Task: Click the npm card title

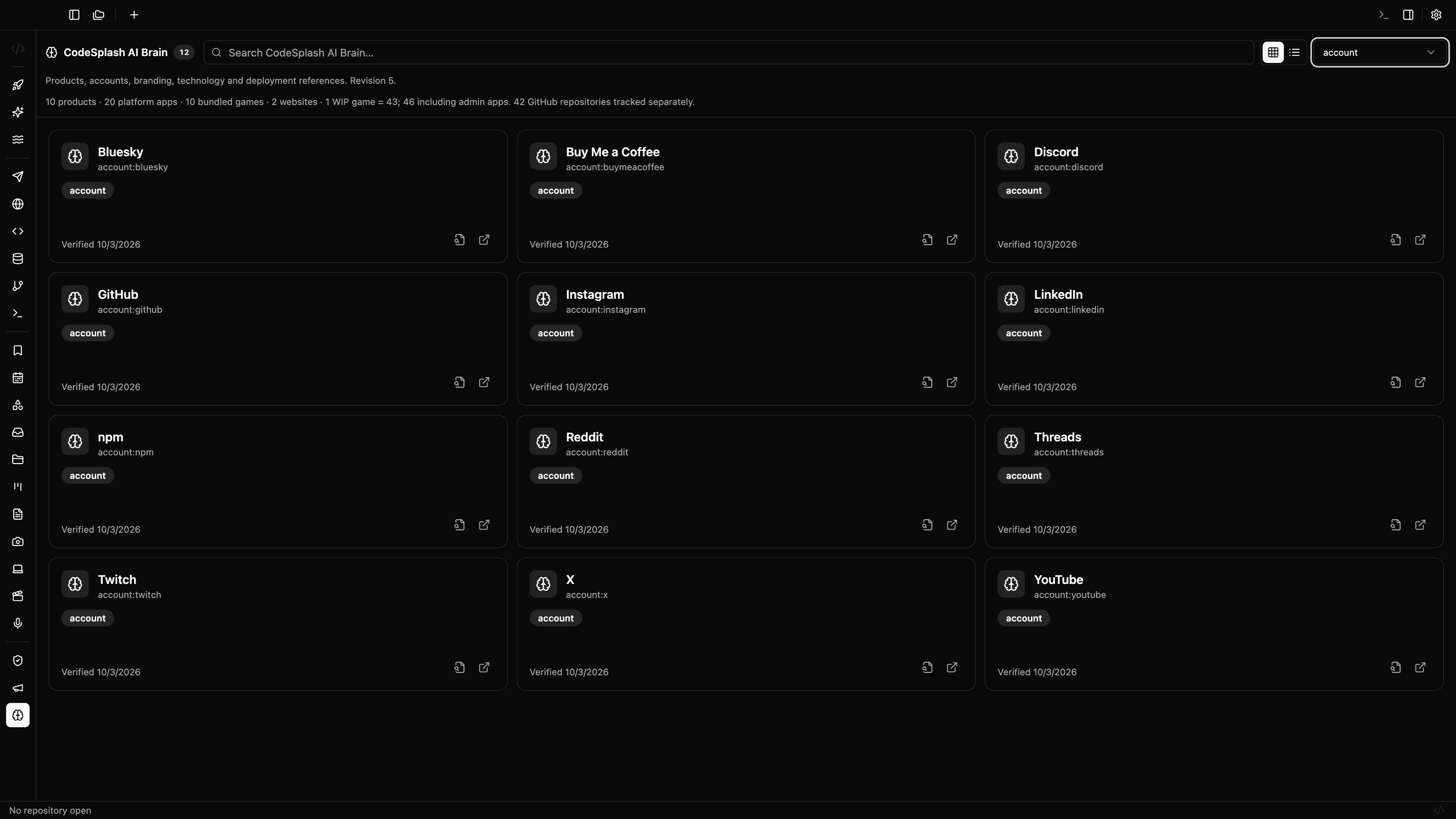Action: (x=110, y=437)
